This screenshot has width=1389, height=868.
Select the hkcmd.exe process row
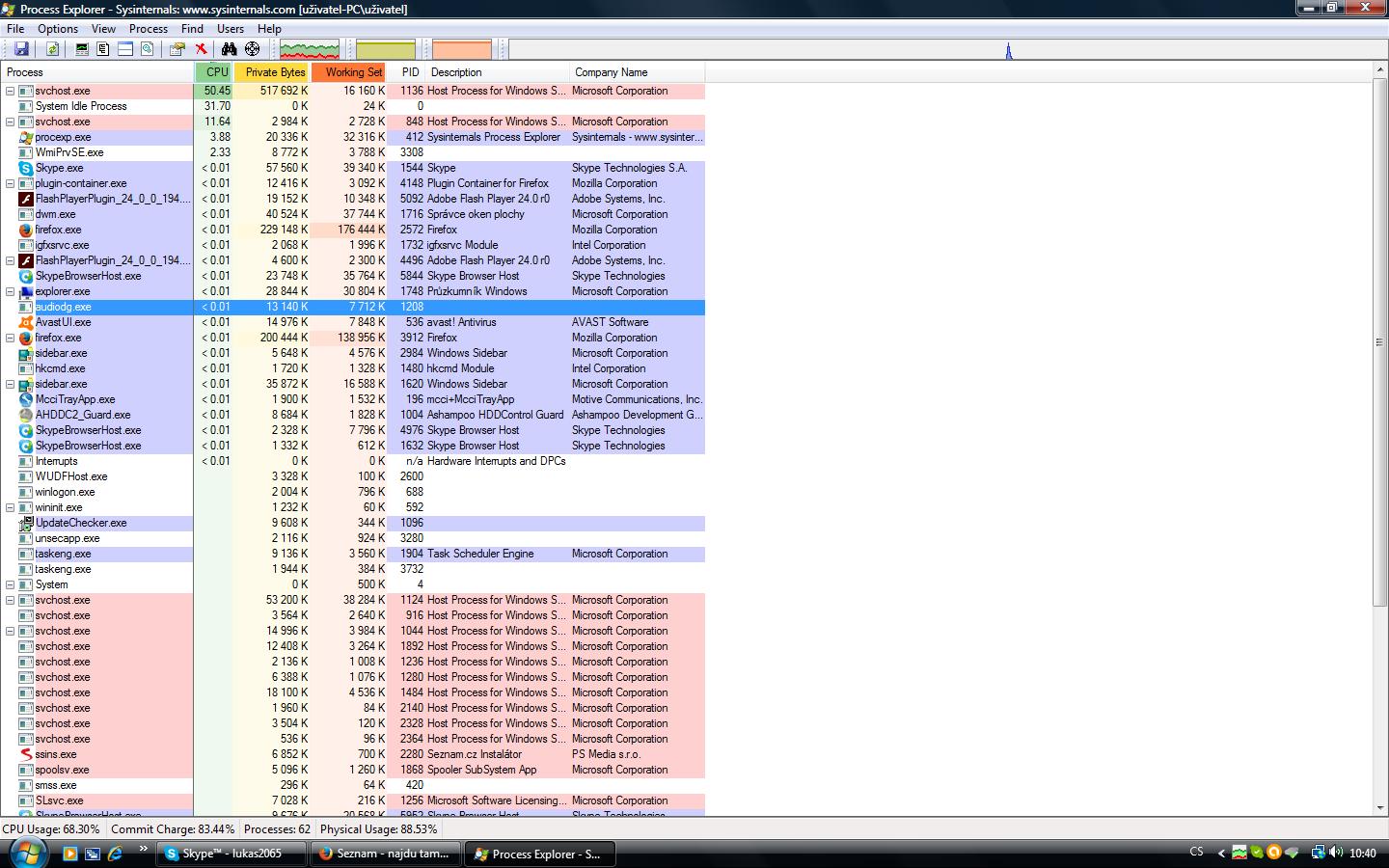(x=353, y=368)
